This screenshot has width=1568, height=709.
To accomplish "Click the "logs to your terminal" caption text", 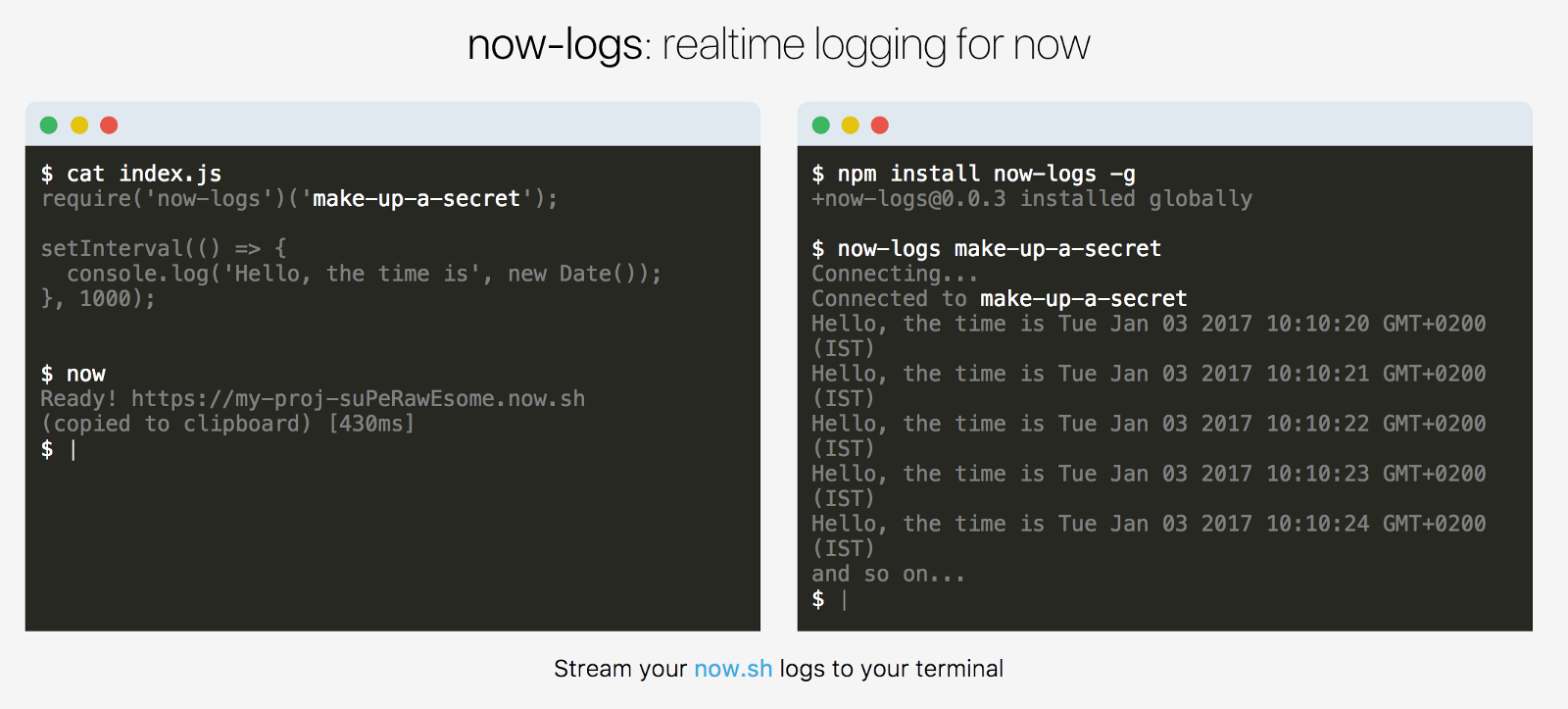I will pyautogui.click(x=892, y=669).
